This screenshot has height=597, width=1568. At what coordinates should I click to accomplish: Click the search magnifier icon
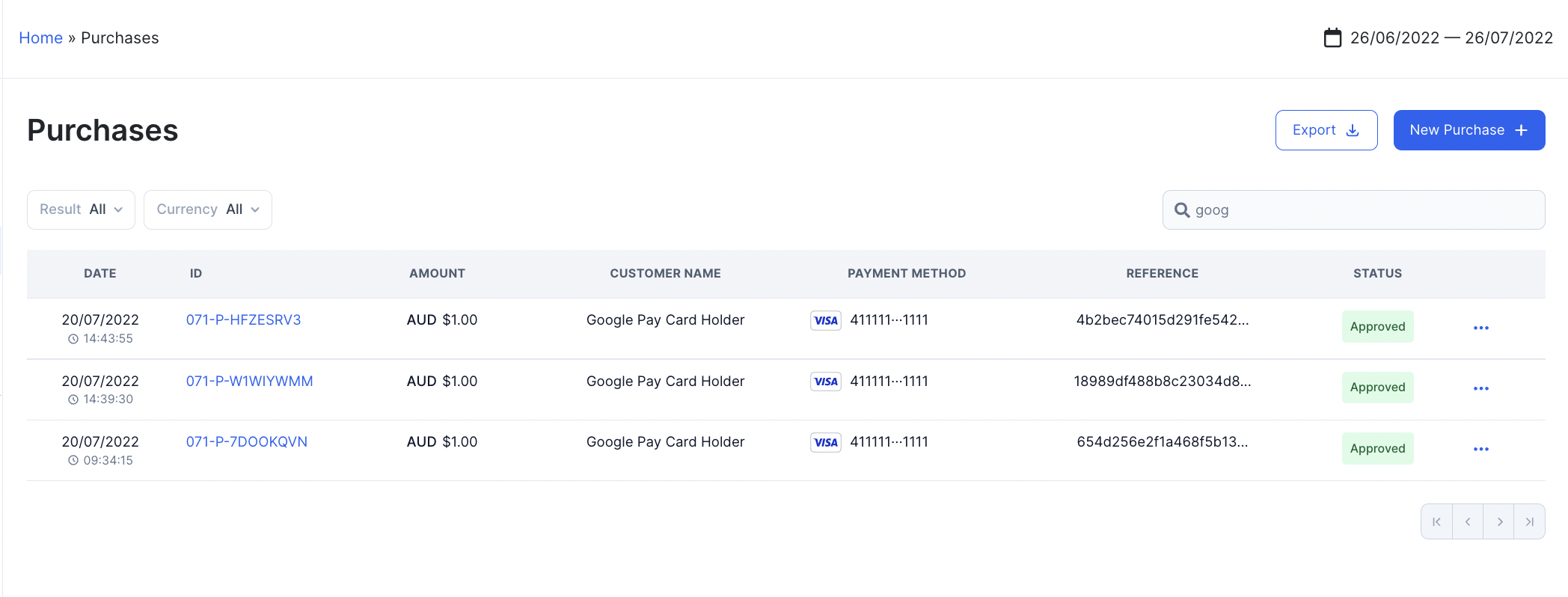click(x=1182, y=210)
